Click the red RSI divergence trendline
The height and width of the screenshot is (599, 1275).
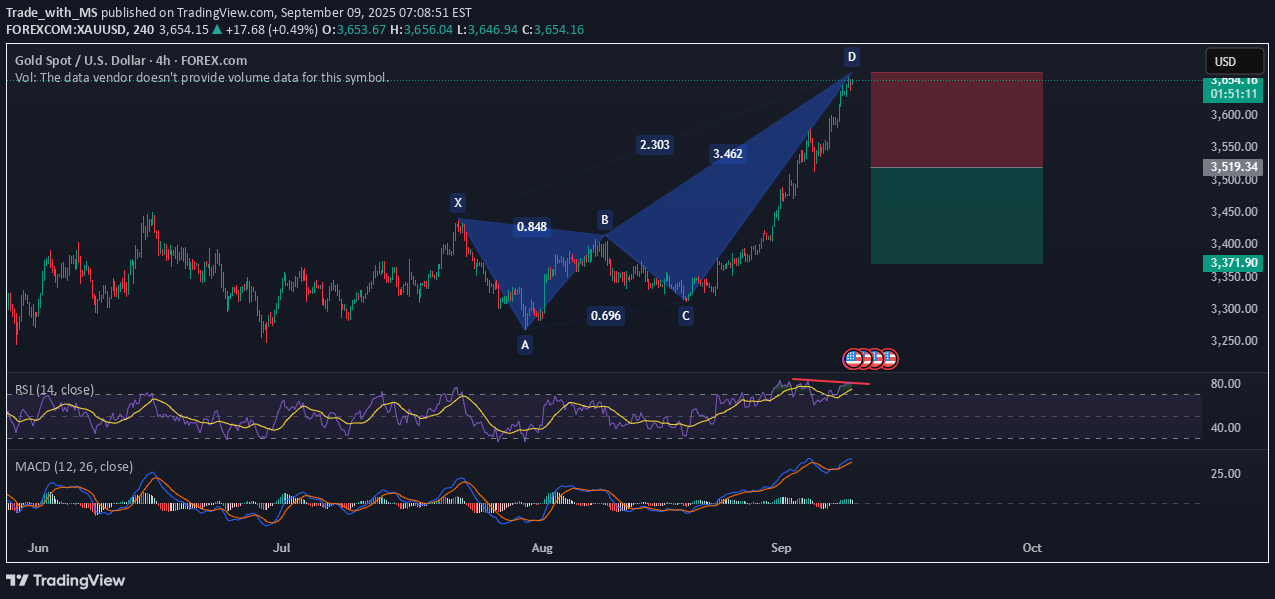click(x=830, y=382)
